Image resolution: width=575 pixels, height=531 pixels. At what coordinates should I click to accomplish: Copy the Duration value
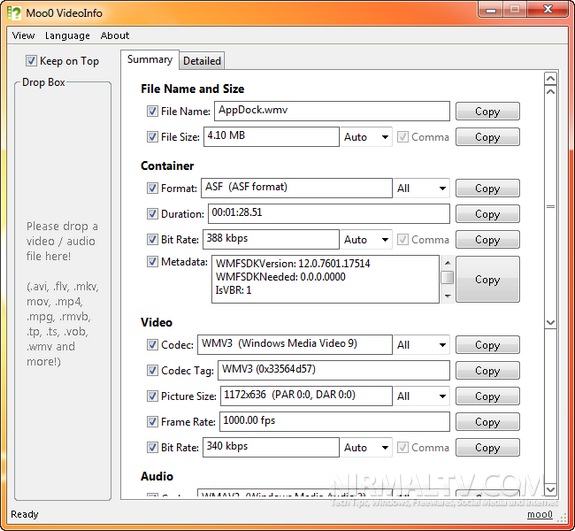[x=487, y=214]
